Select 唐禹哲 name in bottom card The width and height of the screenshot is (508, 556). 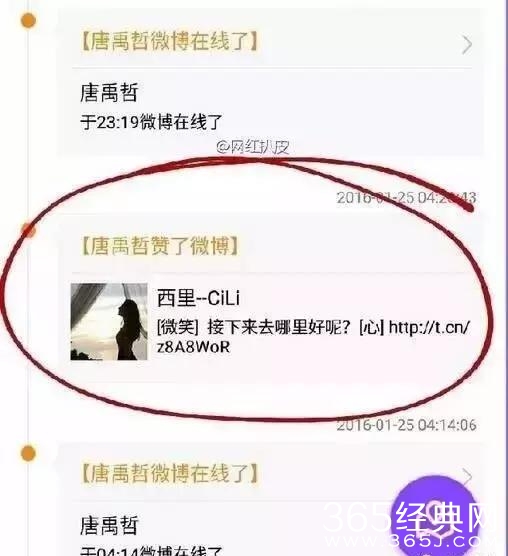coord(109,525)
